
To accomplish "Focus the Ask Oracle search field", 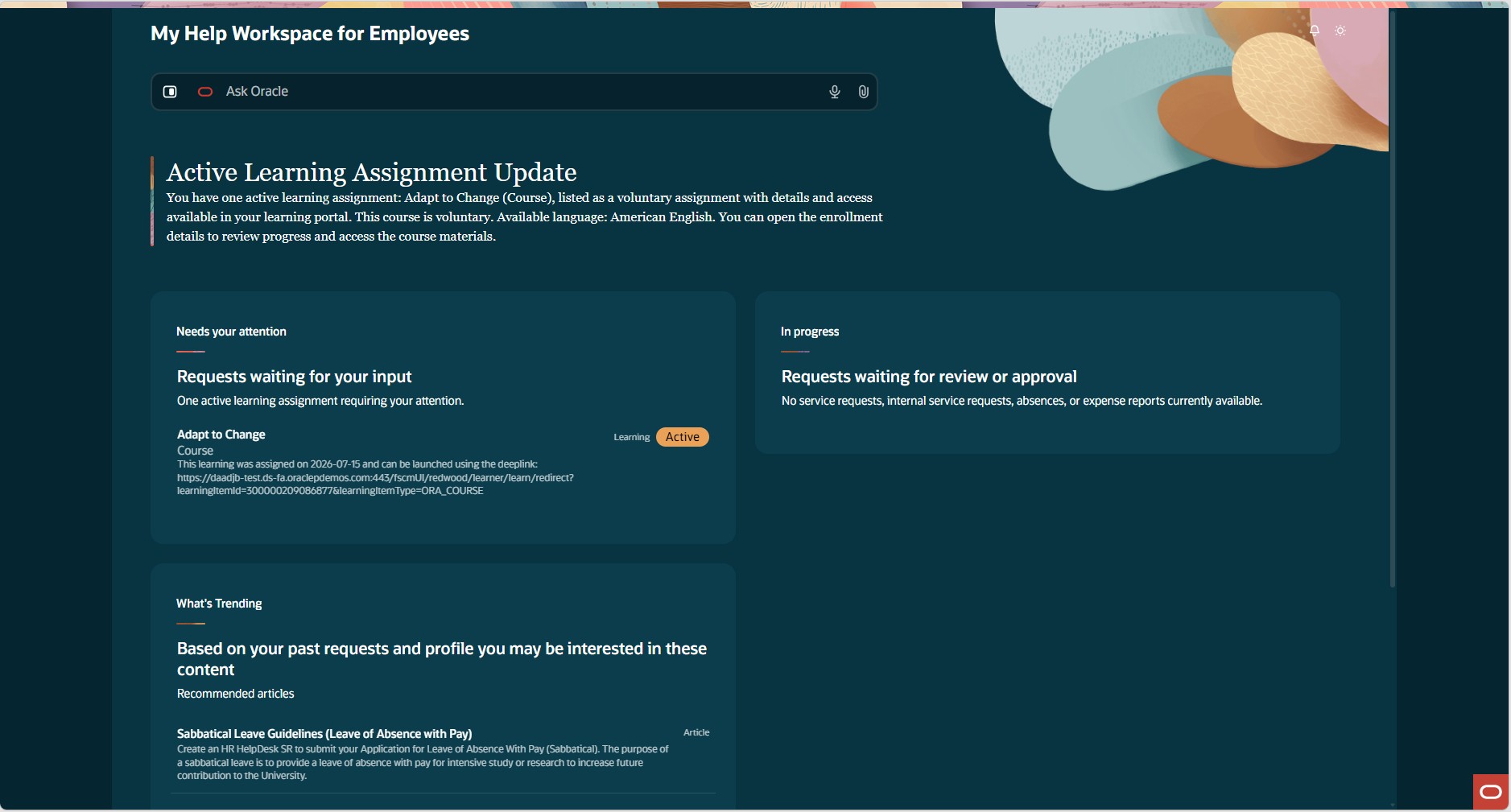I will 515,92.
